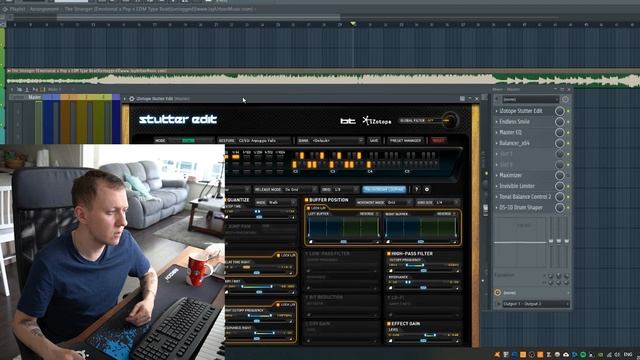
Task: Click the help question mark button in Stutter Edit
Action: tap(416, 189)
